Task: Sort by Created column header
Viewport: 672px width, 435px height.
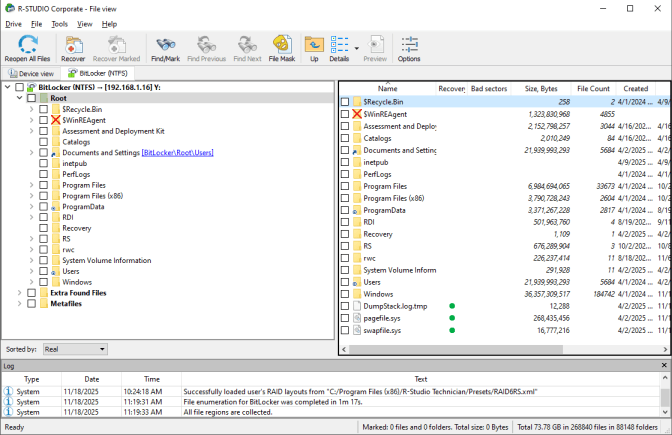Action: point(636,89)
